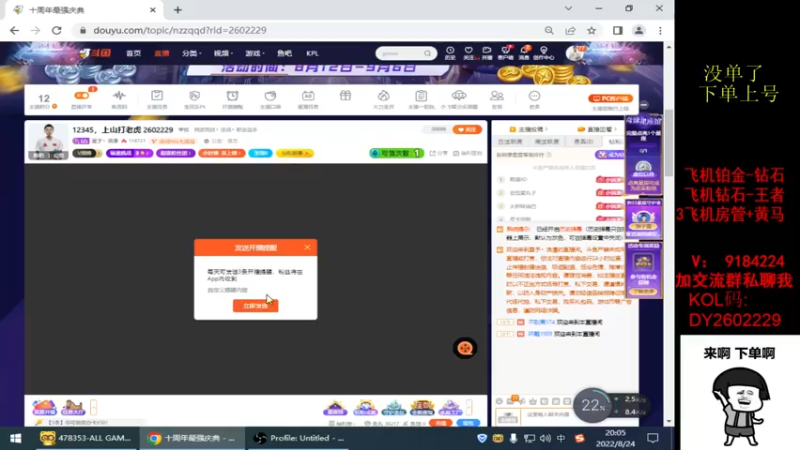Viewport: 800px width, 450px height.
Task: Switch to the first leaderboard tab
Action: pos(510,141)
